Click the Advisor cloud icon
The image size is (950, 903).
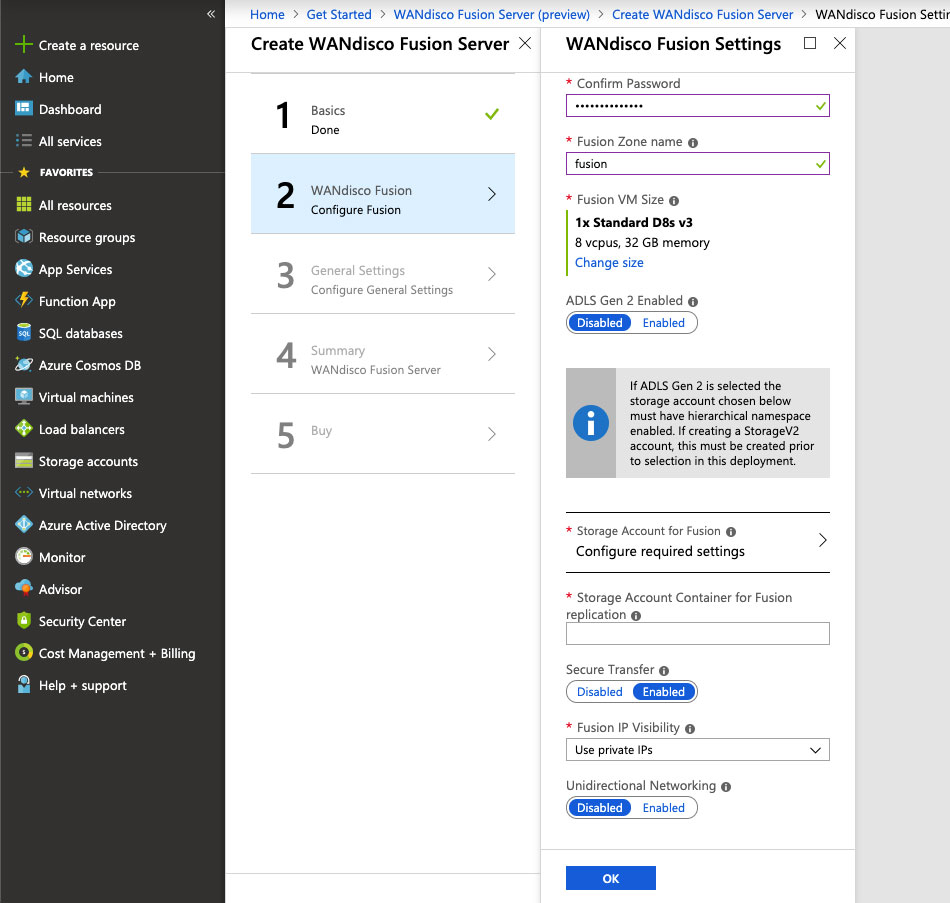point(24,588)
